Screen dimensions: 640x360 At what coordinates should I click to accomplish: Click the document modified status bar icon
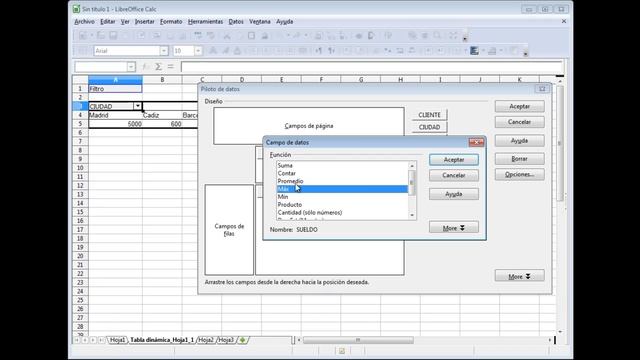coord(342,351)
